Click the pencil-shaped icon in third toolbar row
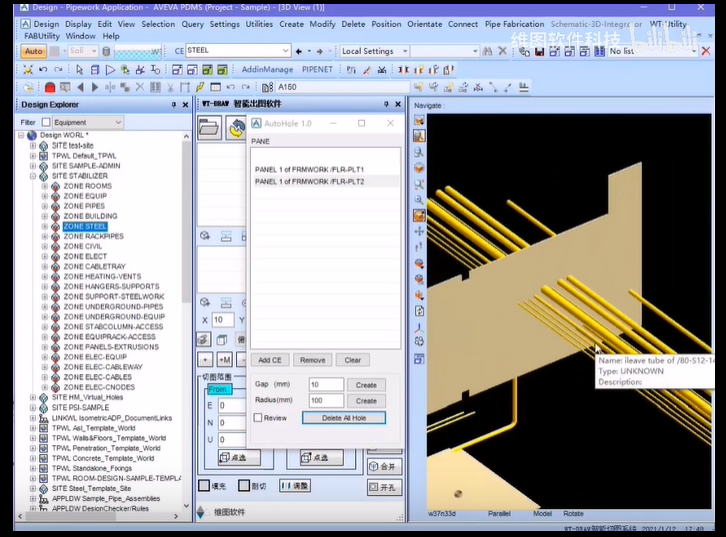Viewport: 726px width, 537px height. tap(200, 87)
